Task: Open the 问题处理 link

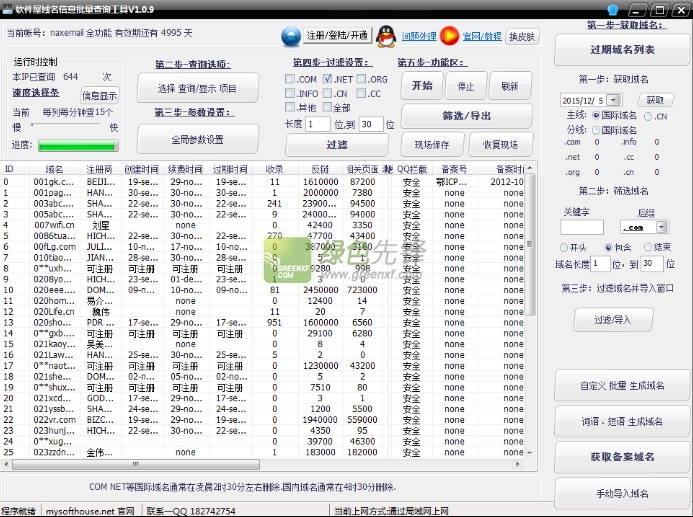Action: click(419, 36)
